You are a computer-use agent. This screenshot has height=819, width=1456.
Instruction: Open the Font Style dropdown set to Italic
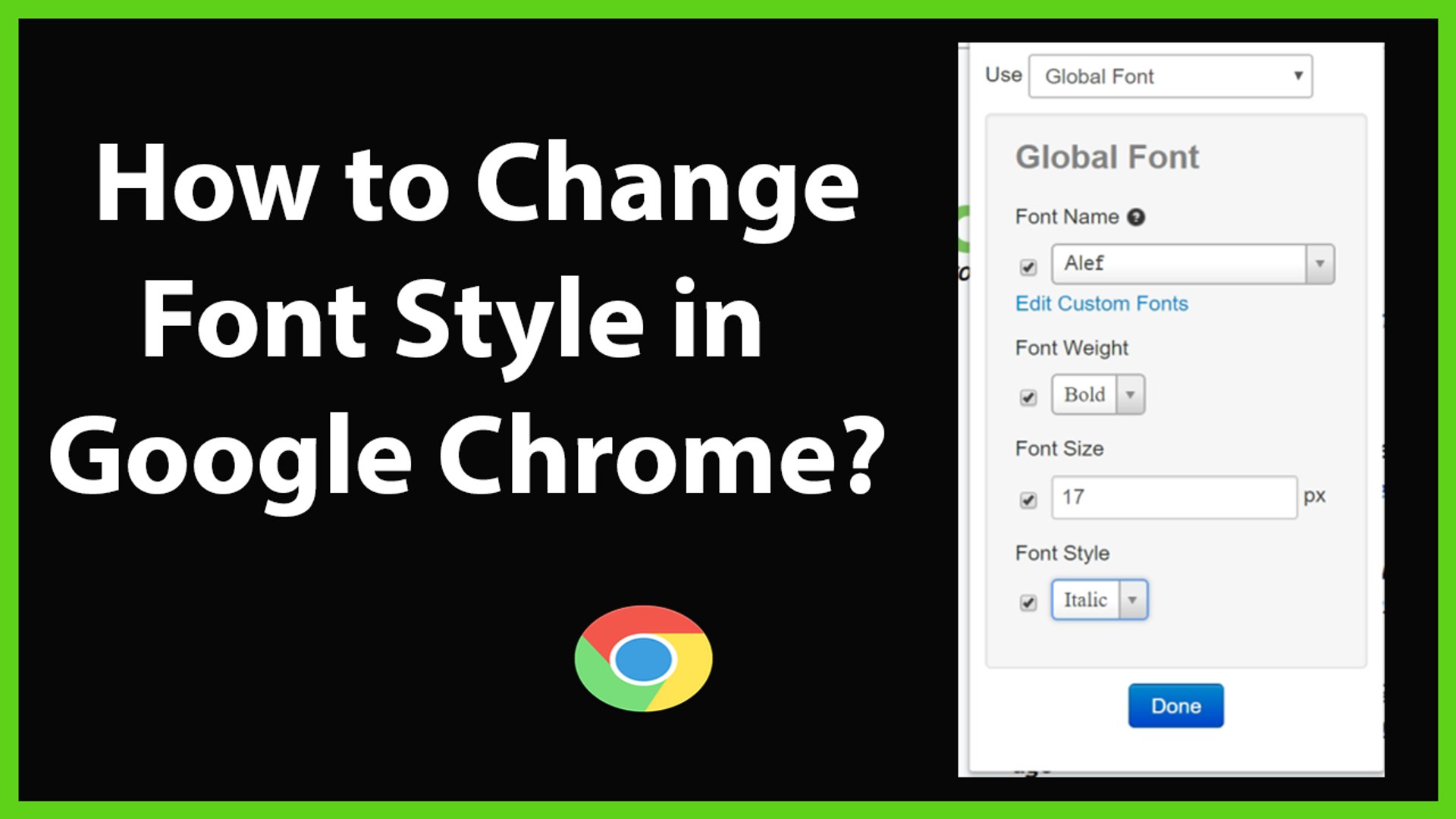click(1133, 599)
